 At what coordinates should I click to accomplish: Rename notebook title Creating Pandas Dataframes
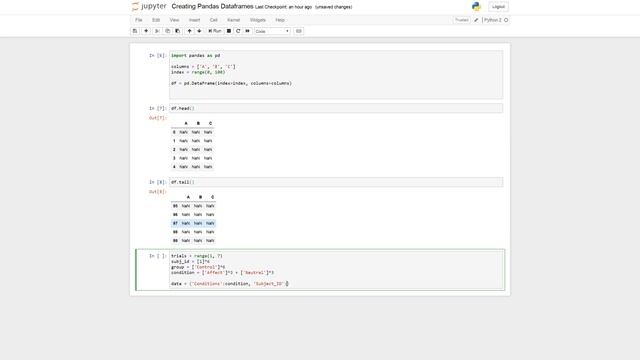point(212,7)
